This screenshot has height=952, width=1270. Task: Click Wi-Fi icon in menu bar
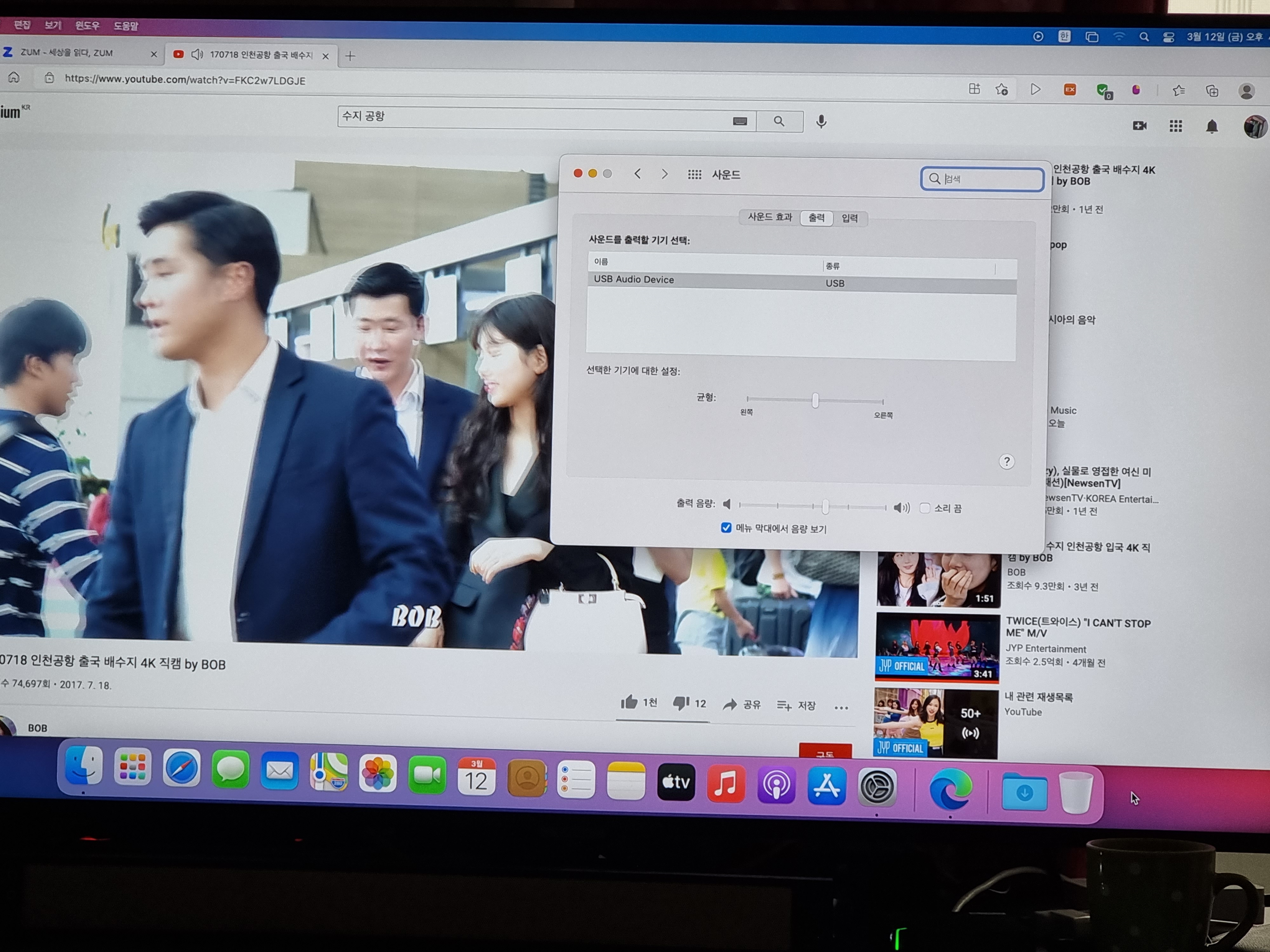pyautogui.click(x=1119, y=37)
